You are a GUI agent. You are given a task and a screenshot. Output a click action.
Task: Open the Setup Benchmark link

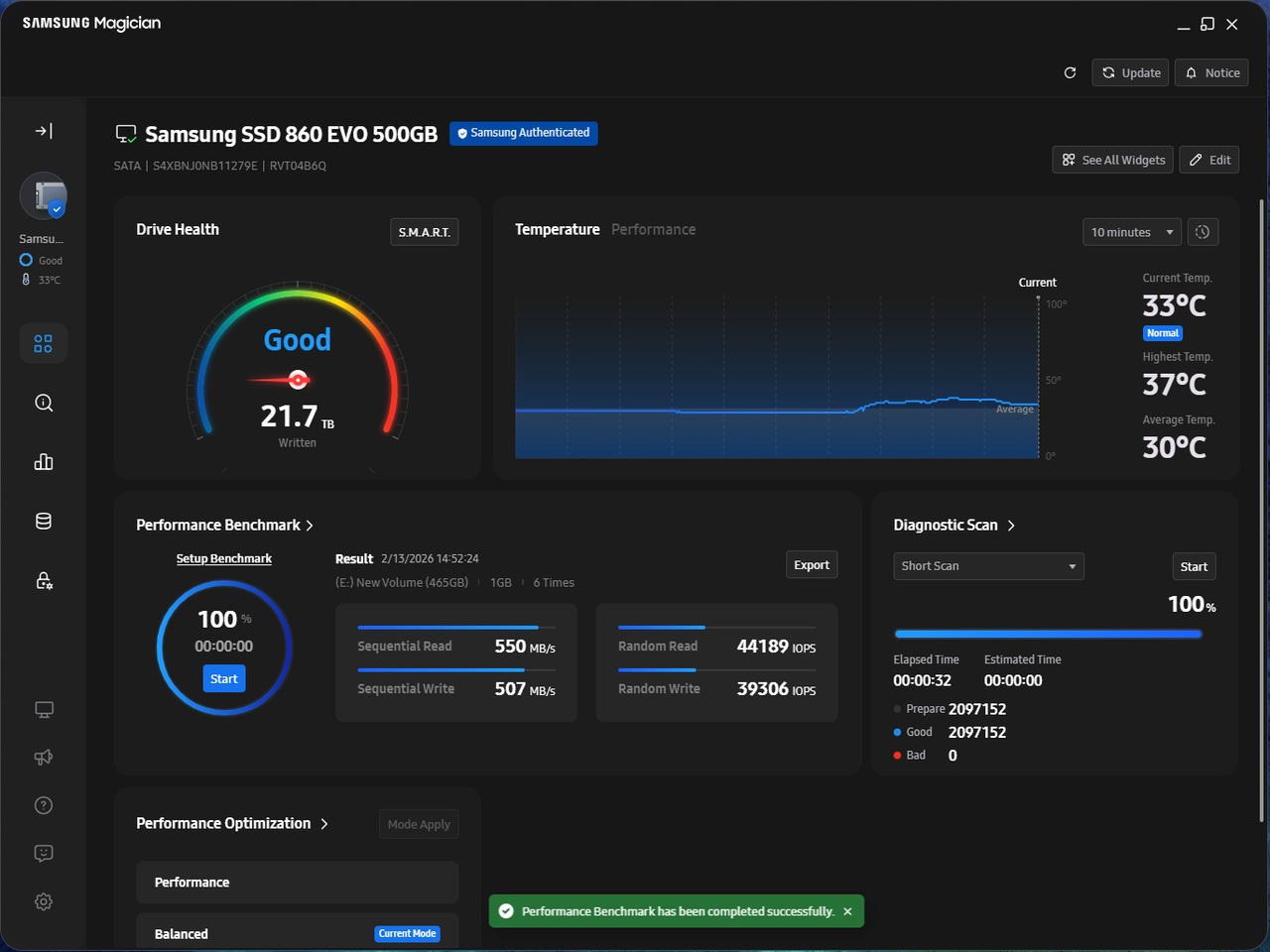point(224,559)
